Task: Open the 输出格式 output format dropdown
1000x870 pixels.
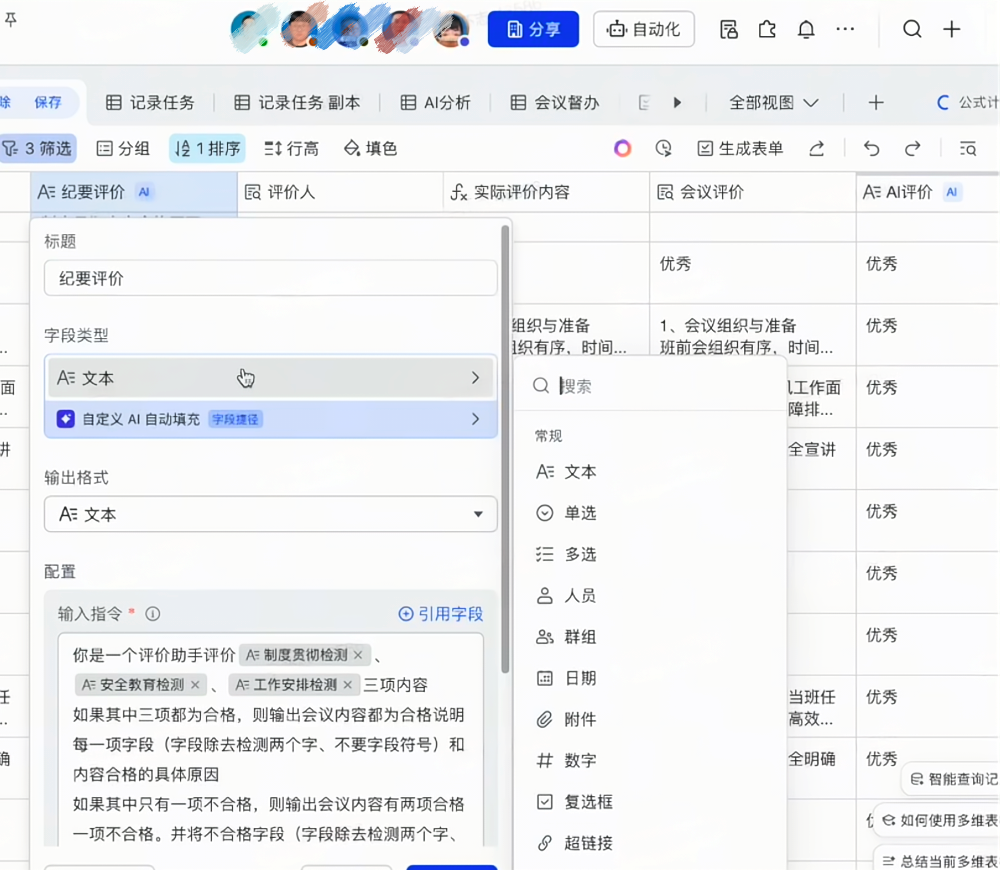Action: [x=270, y=514]
